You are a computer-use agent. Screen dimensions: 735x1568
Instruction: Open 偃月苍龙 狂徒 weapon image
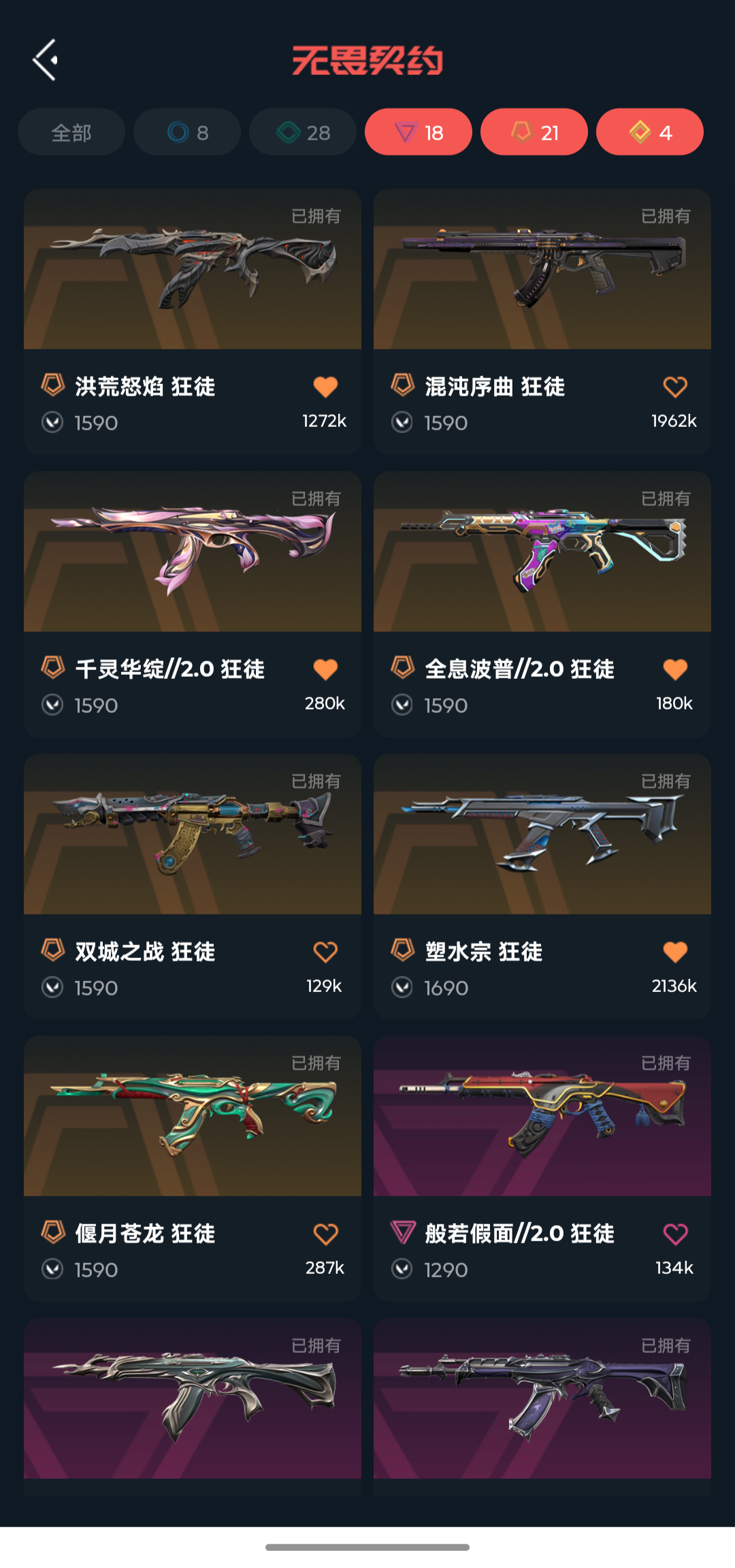click(193, 1116)
